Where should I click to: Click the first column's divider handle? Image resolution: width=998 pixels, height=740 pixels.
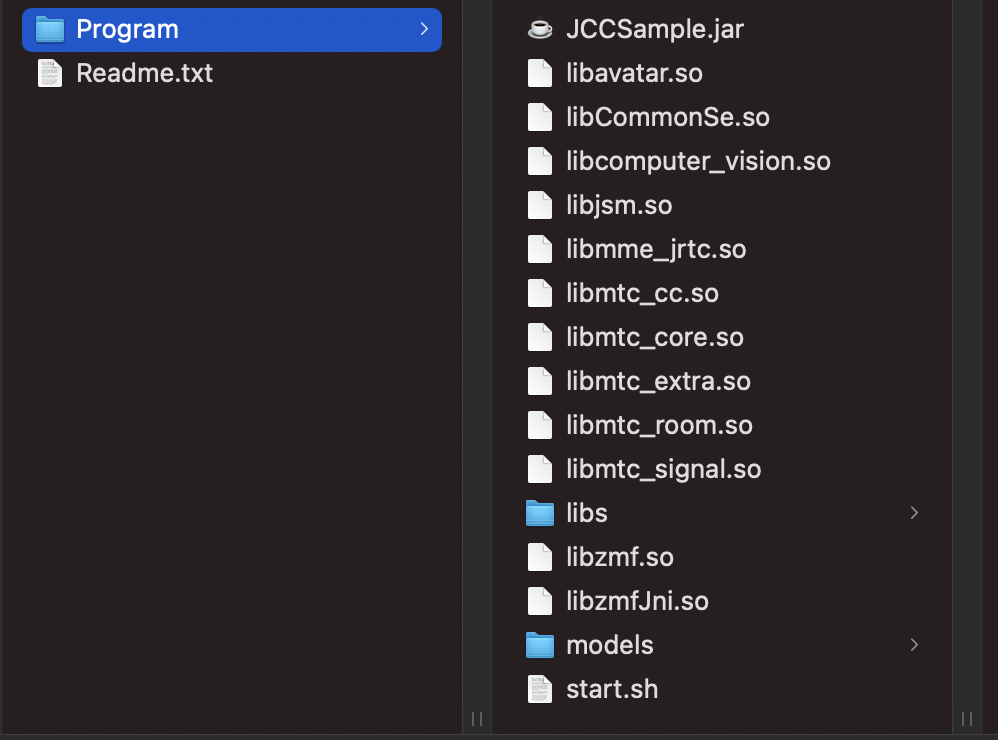pos(477,719)
